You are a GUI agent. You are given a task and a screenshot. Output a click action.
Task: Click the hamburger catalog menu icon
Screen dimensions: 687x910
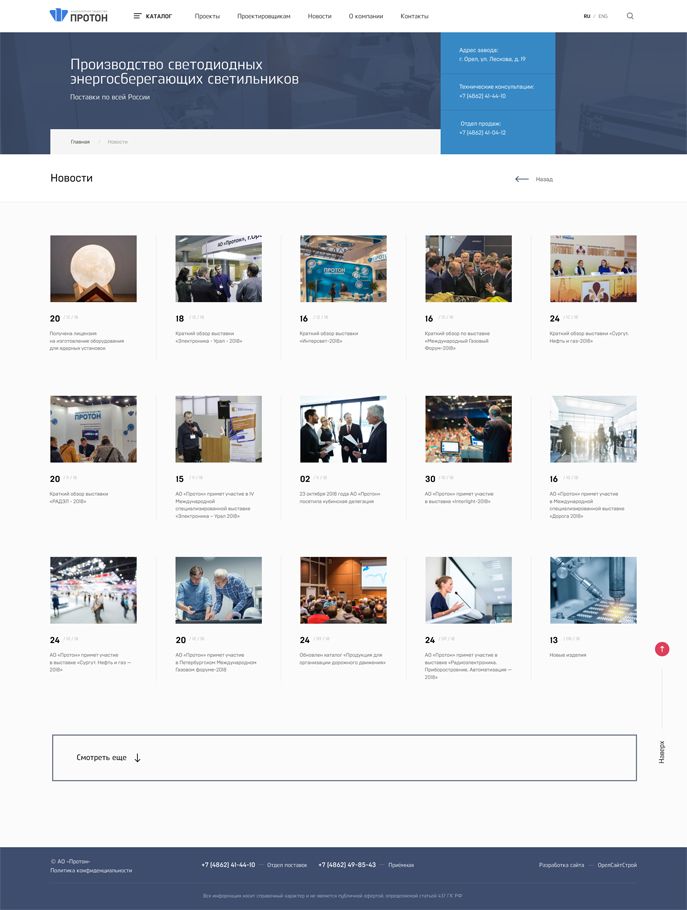[x=138, y=16]
